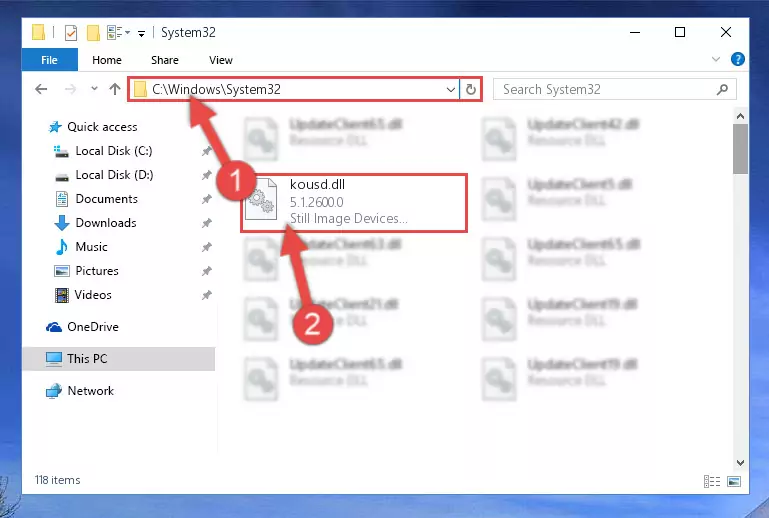Click the Search System32 box
Viewport: 769px width, 518px height.
click(614, 89)
